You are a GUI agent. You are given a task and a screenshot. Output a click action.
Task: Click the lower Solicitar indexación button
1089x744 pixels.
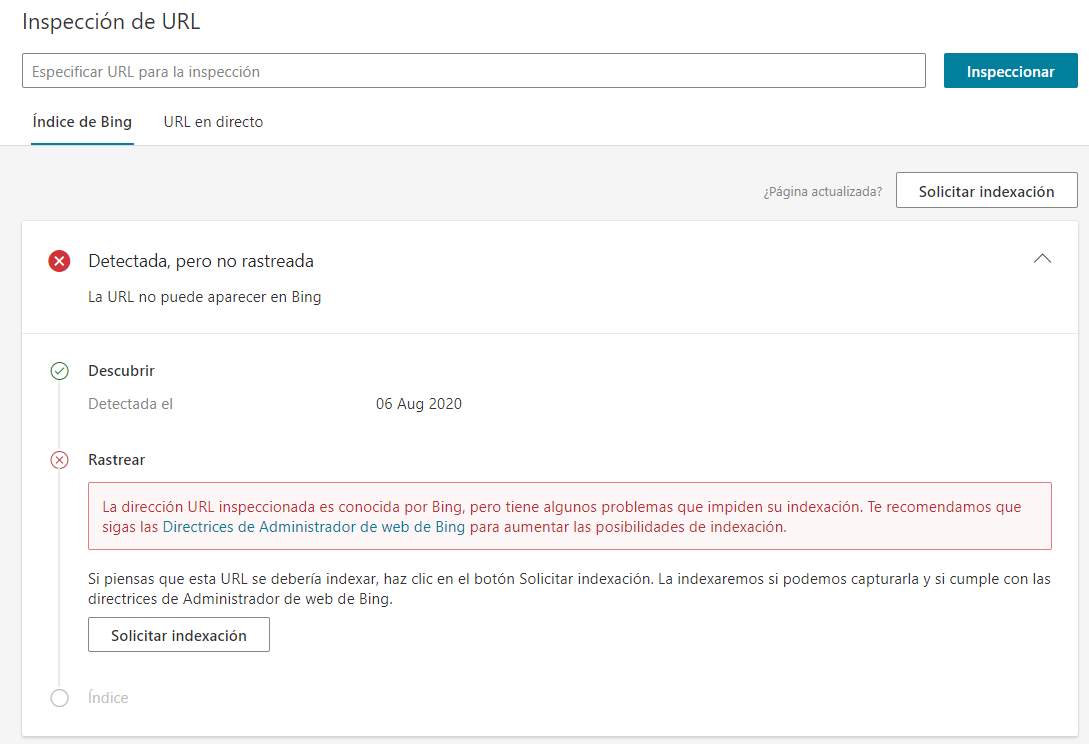tap(178, 634)
